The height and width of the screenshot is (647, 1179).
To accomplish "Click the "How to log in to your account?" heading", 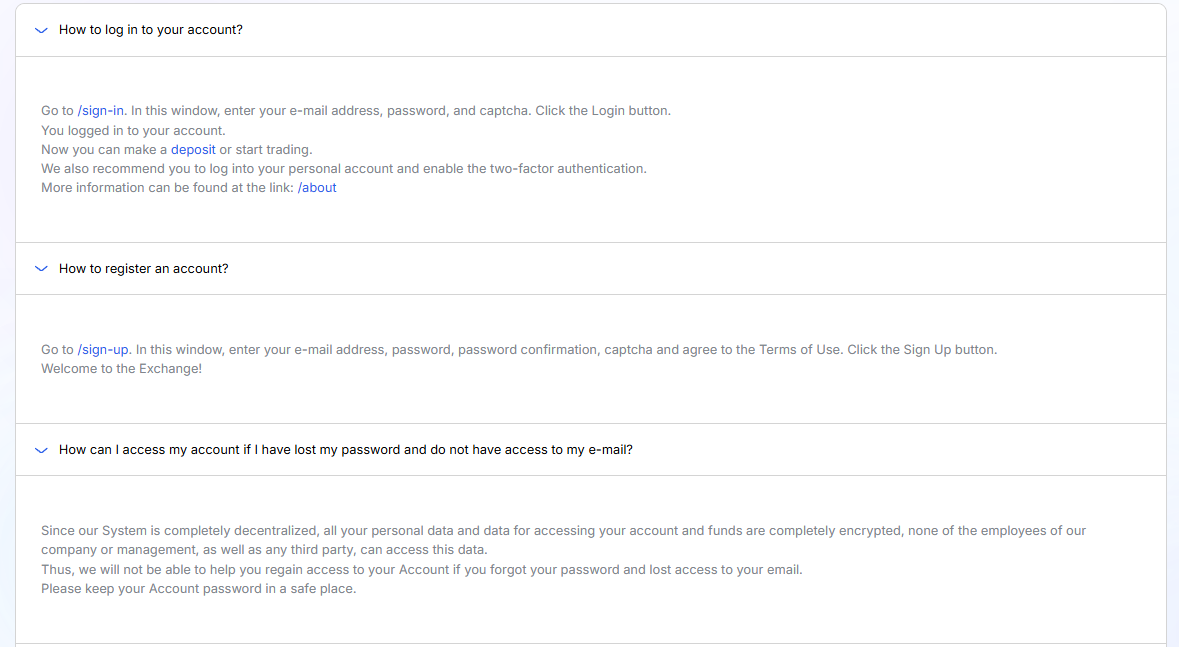I will 150,30.
